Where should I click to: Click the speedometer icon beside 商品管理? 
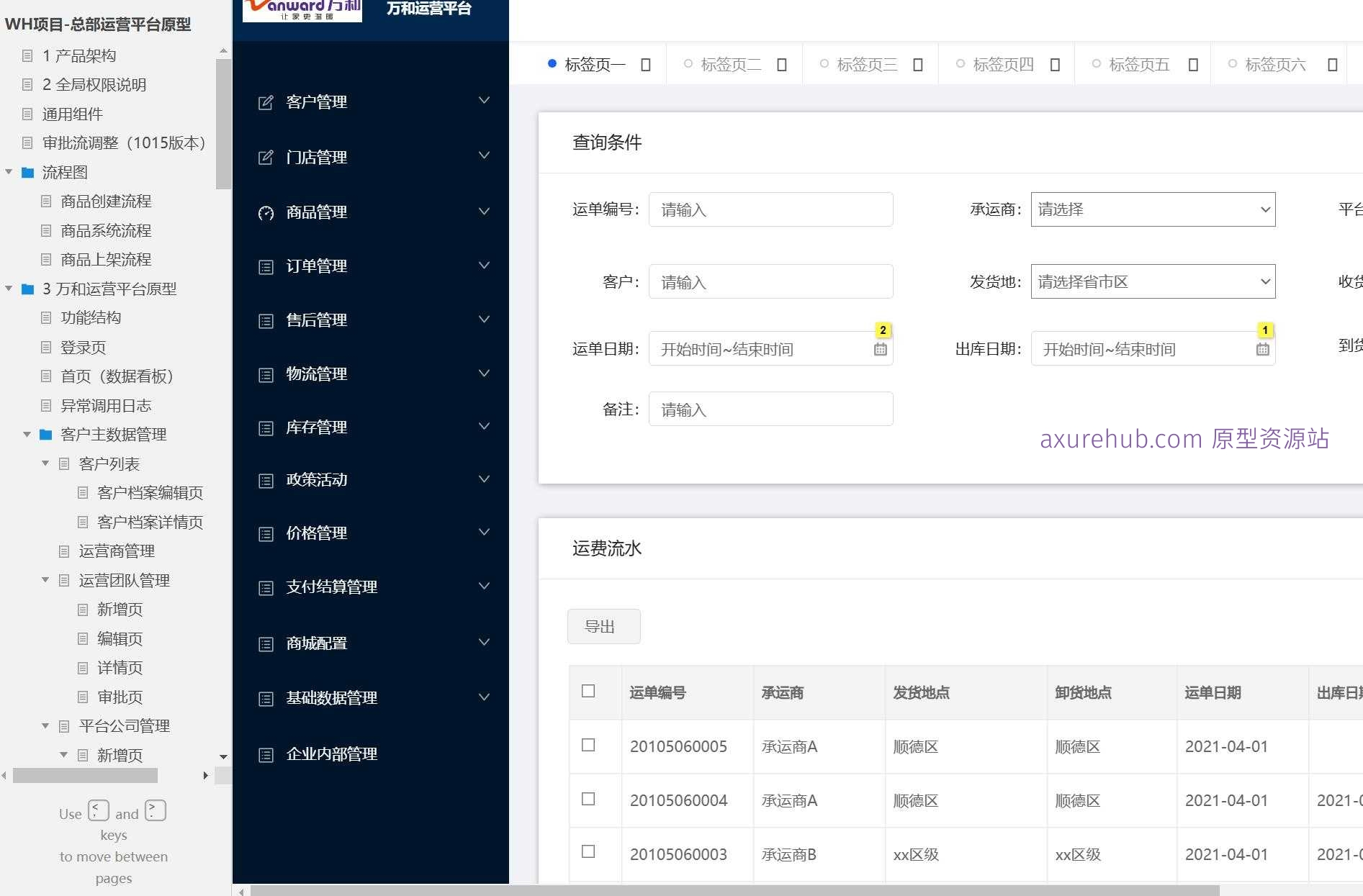[x=266, y=213]
